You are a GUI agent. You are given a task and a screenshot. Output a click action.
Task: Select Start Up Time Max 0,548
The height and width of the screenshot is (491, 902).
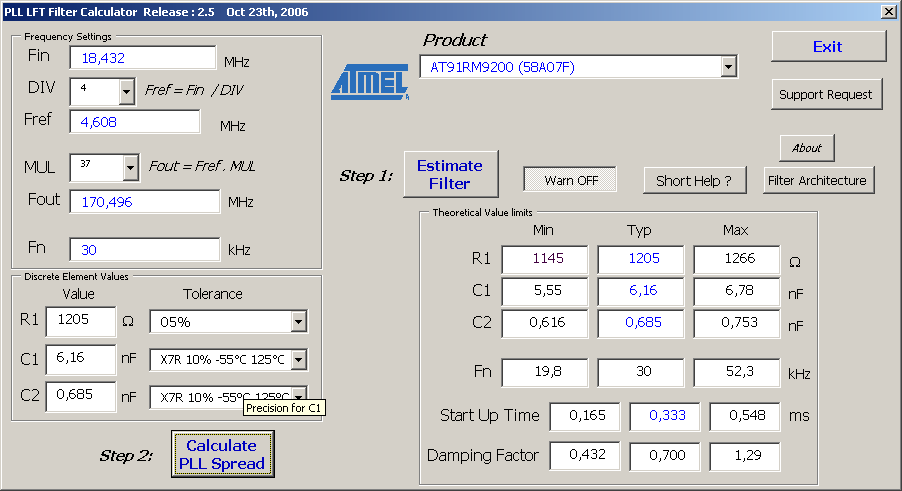pos(745,416)
